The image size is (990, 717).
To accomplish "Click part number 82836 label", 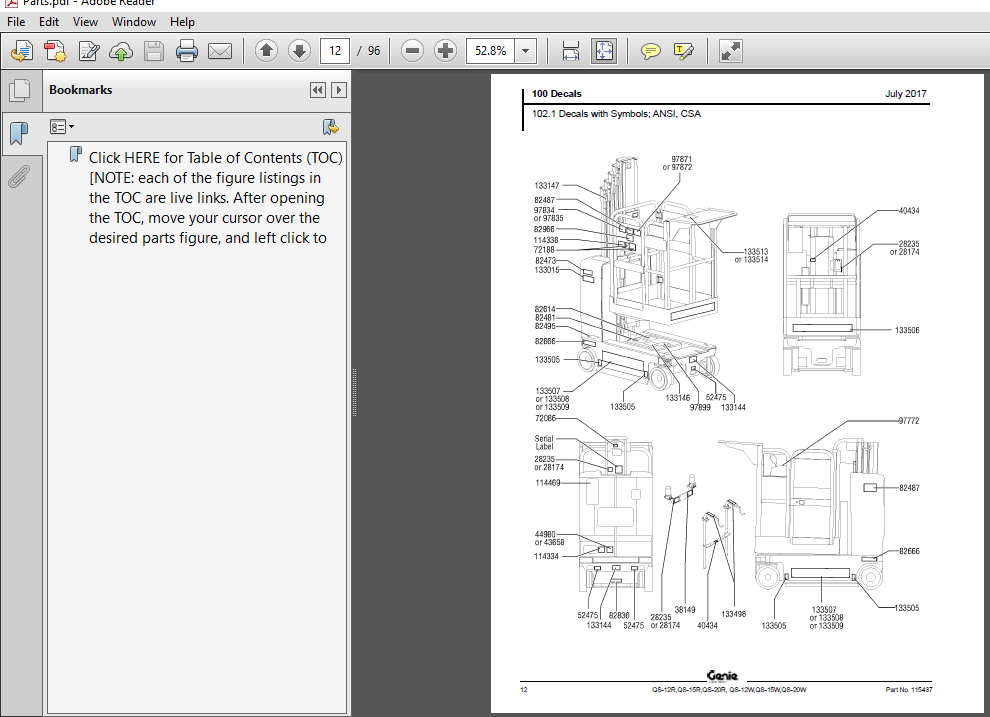I will pyautogui.click(x=619, y=615).
